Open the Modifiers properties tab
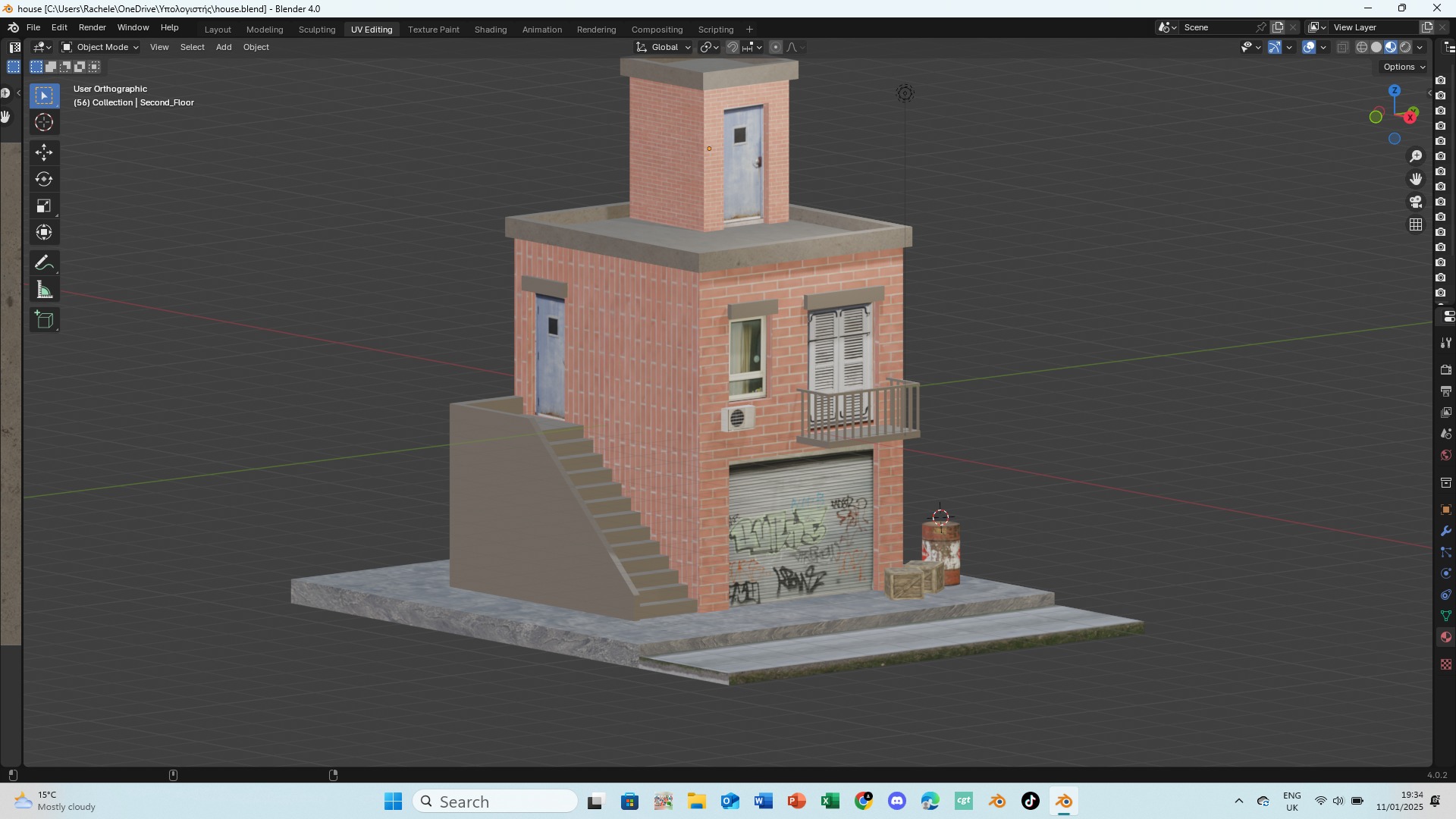The width and height of the screenshot is (1456, 819). point(1446,531)
